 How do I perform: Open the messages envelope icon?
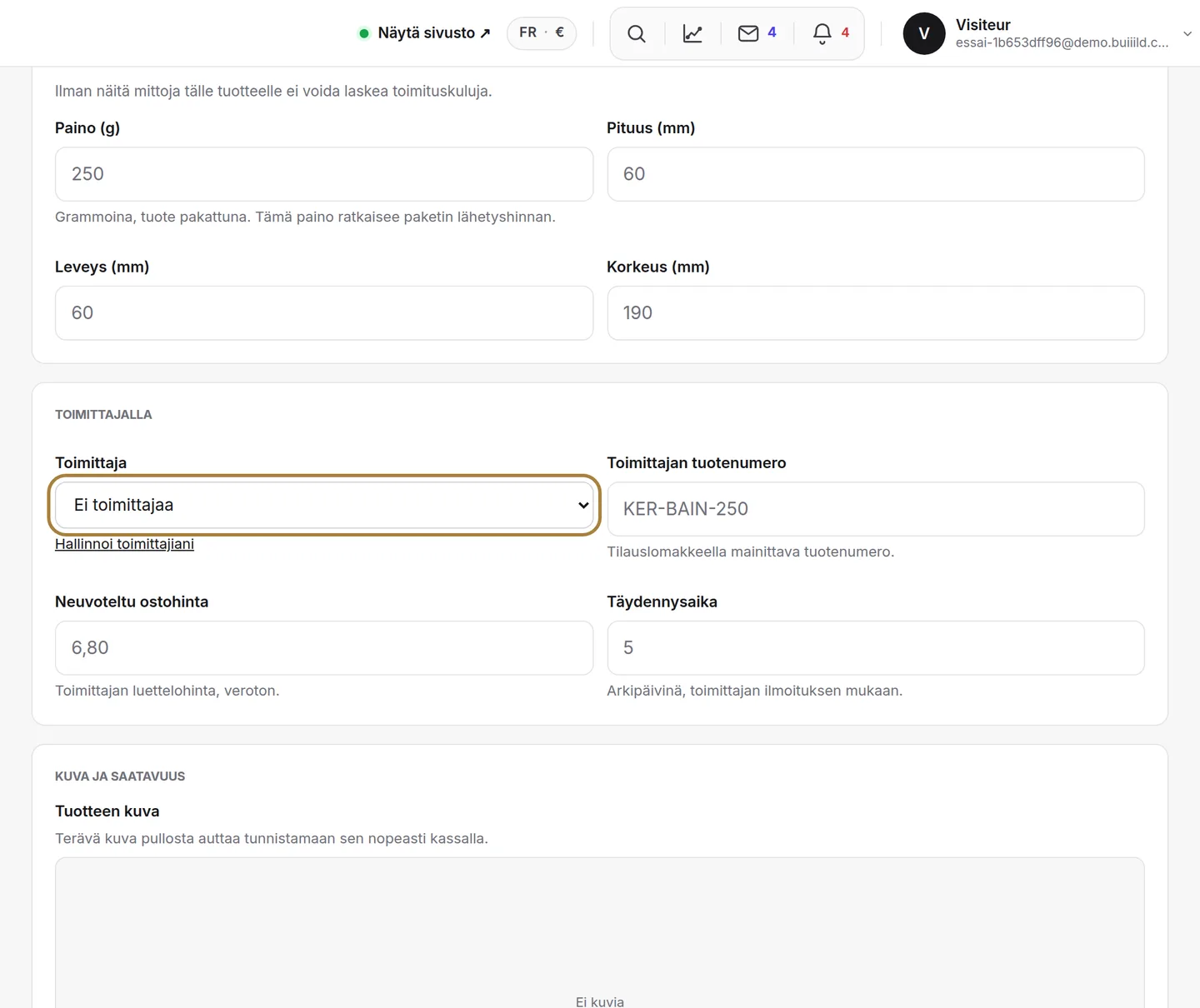click(x=748, y=33)
